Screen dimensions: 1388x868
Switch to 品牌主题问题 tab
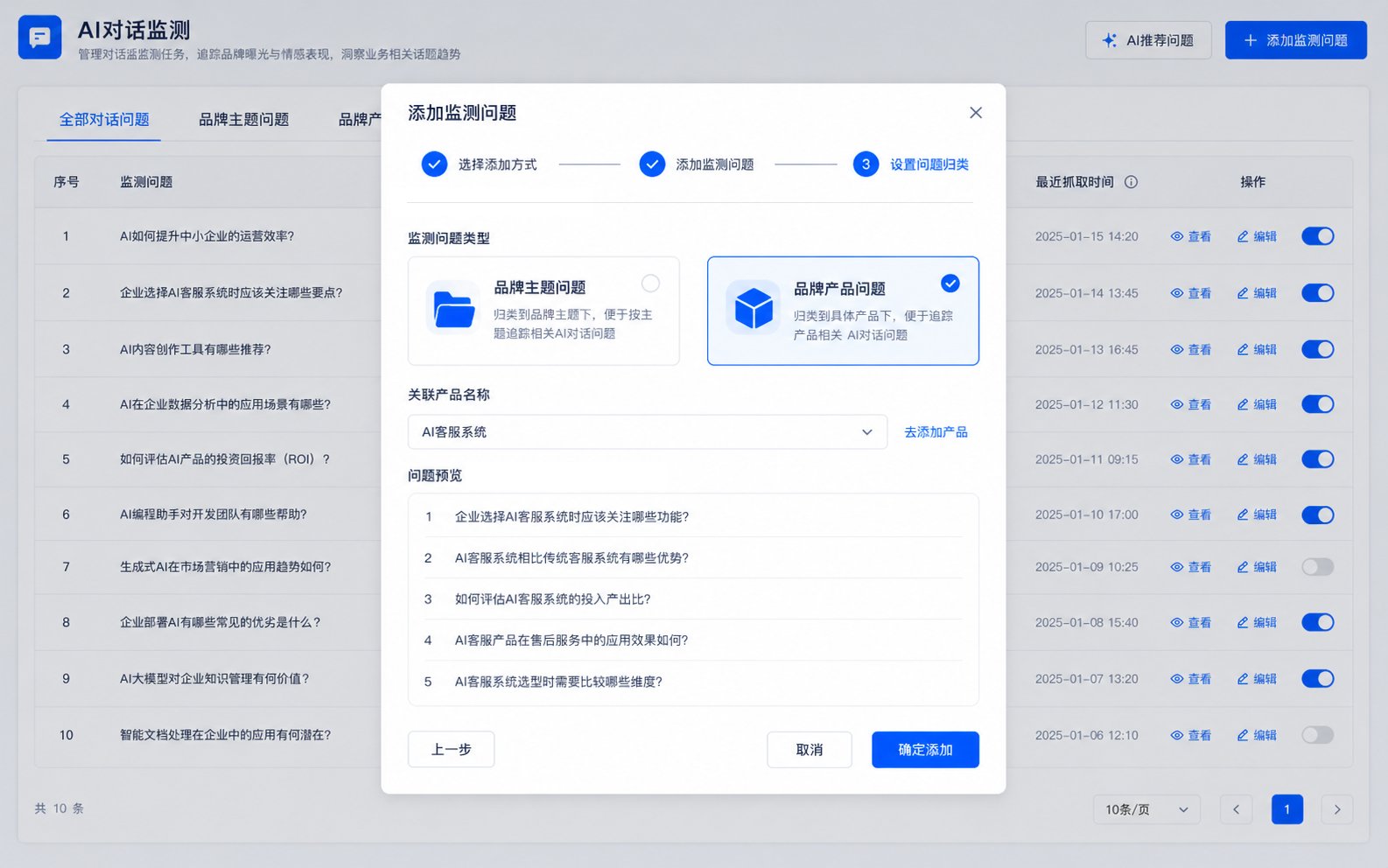click(243, 120)
